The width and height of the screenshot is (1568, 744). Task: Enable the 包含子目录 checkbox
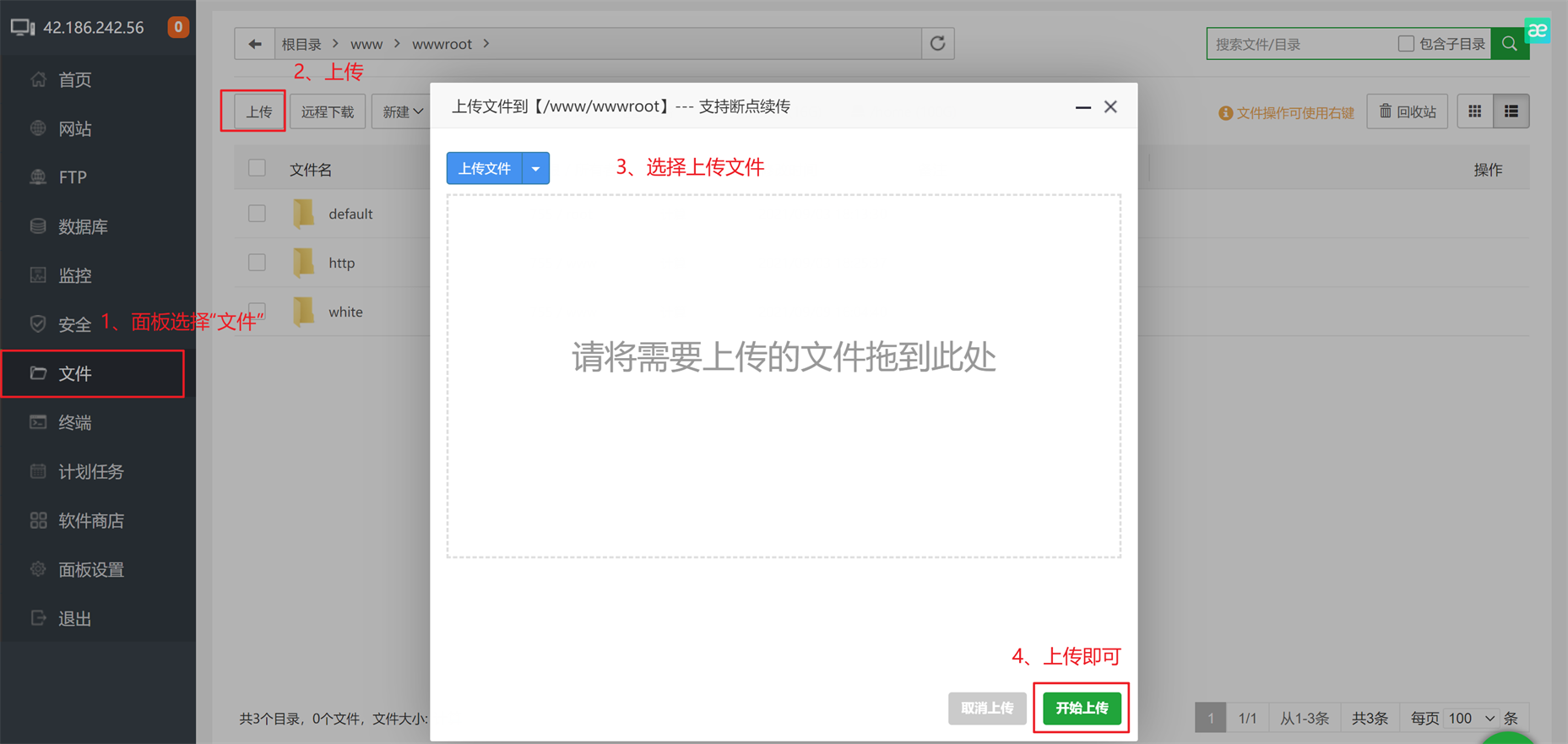pyautogui.click(x=1406, y=44)
